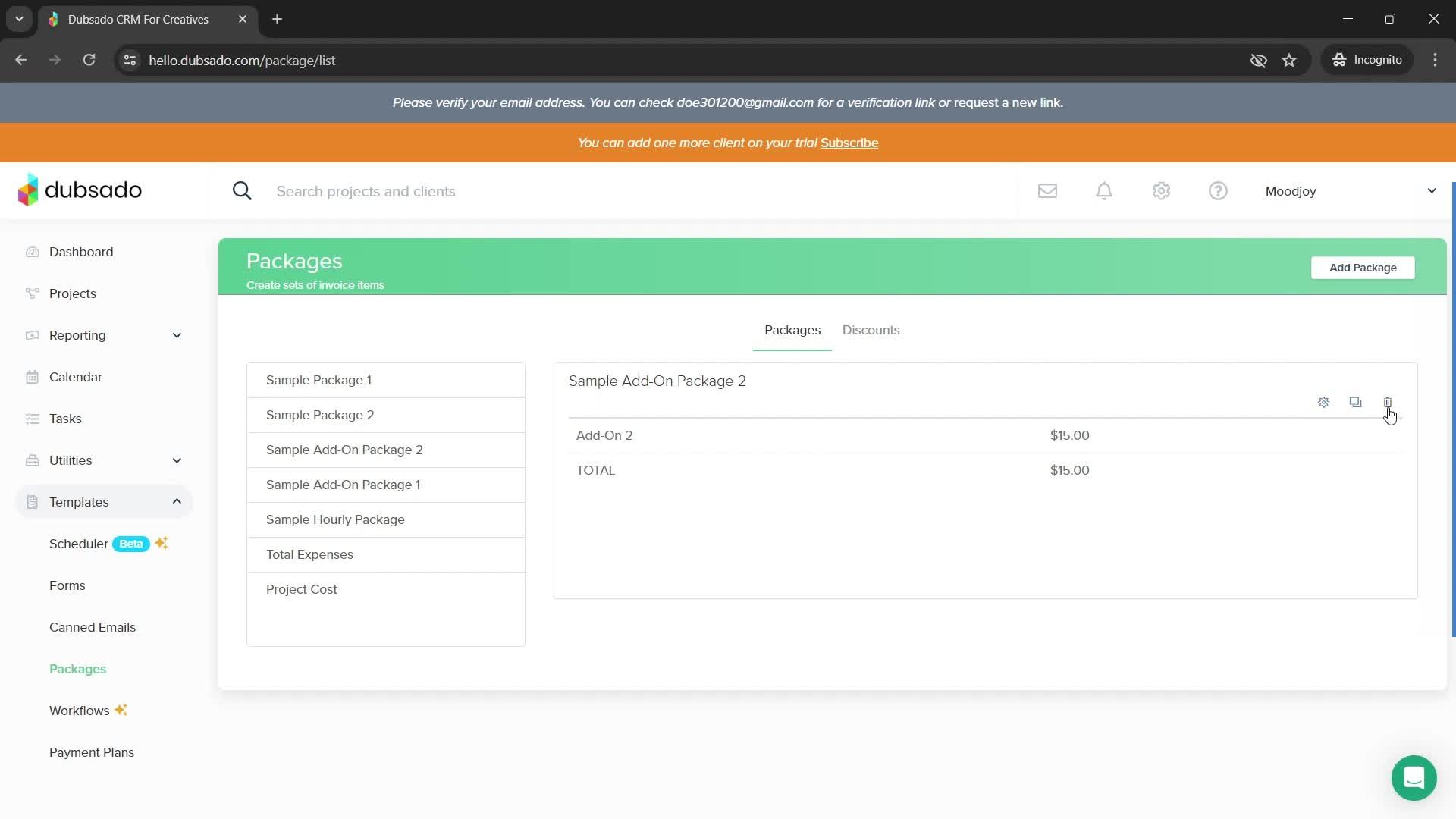
Task: Click the search magnifier icon
Action: pyautogui.click(x=242, y=191)
